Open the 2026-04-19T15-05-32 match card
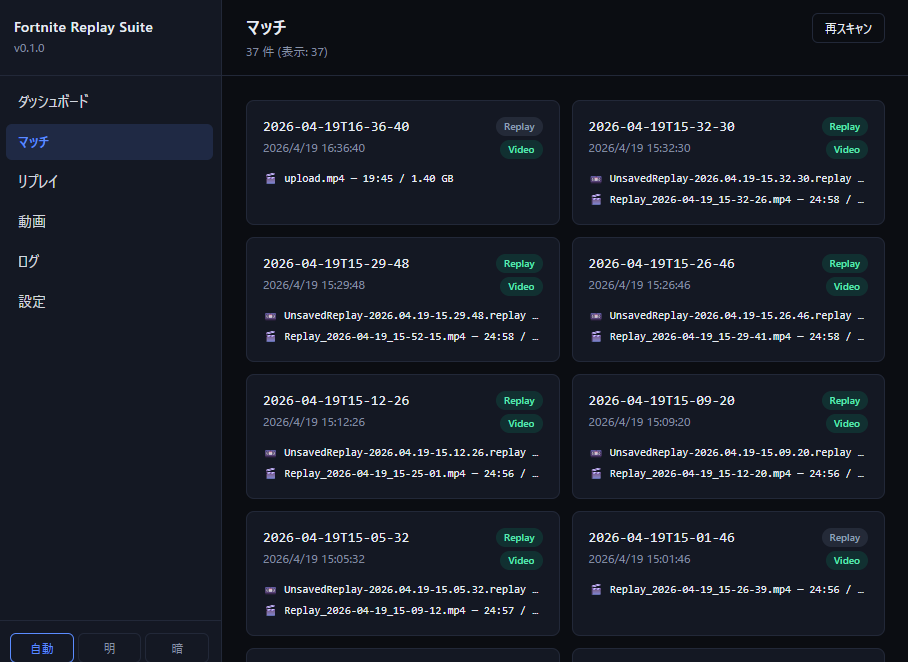Screen dimensions: 908x662 [x=336, y=538]
